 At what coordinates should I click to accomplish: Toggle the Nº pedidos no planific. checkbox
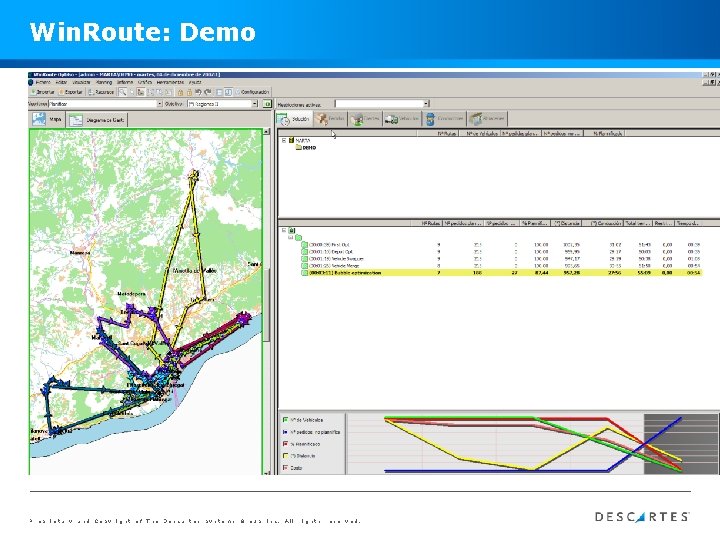(x=286, y=432)
